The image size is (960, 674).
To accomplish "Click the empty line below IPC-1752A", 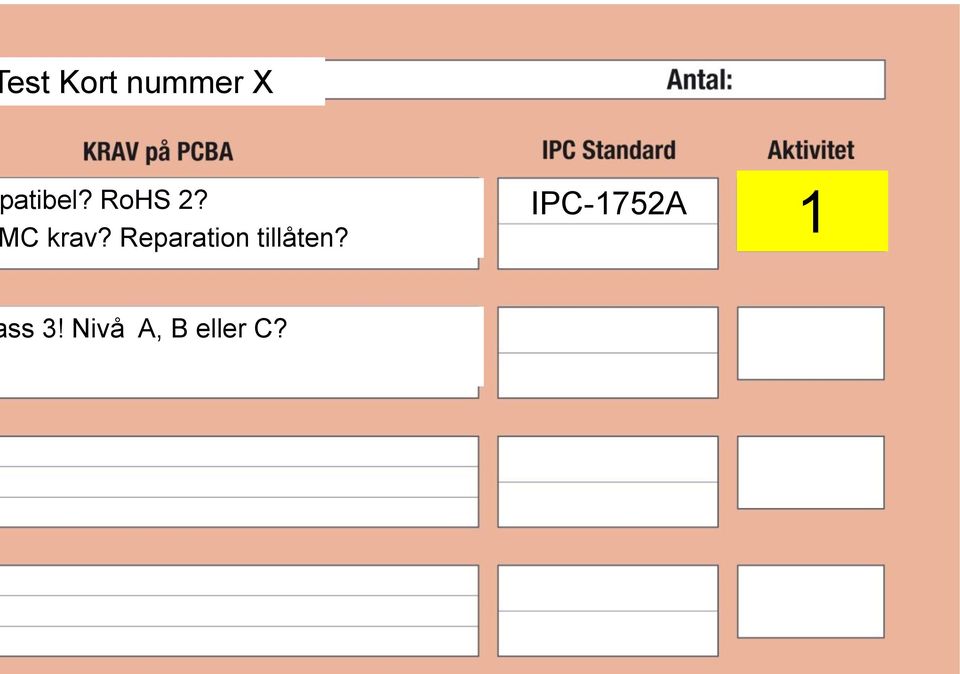I will [x=607, y=246].
